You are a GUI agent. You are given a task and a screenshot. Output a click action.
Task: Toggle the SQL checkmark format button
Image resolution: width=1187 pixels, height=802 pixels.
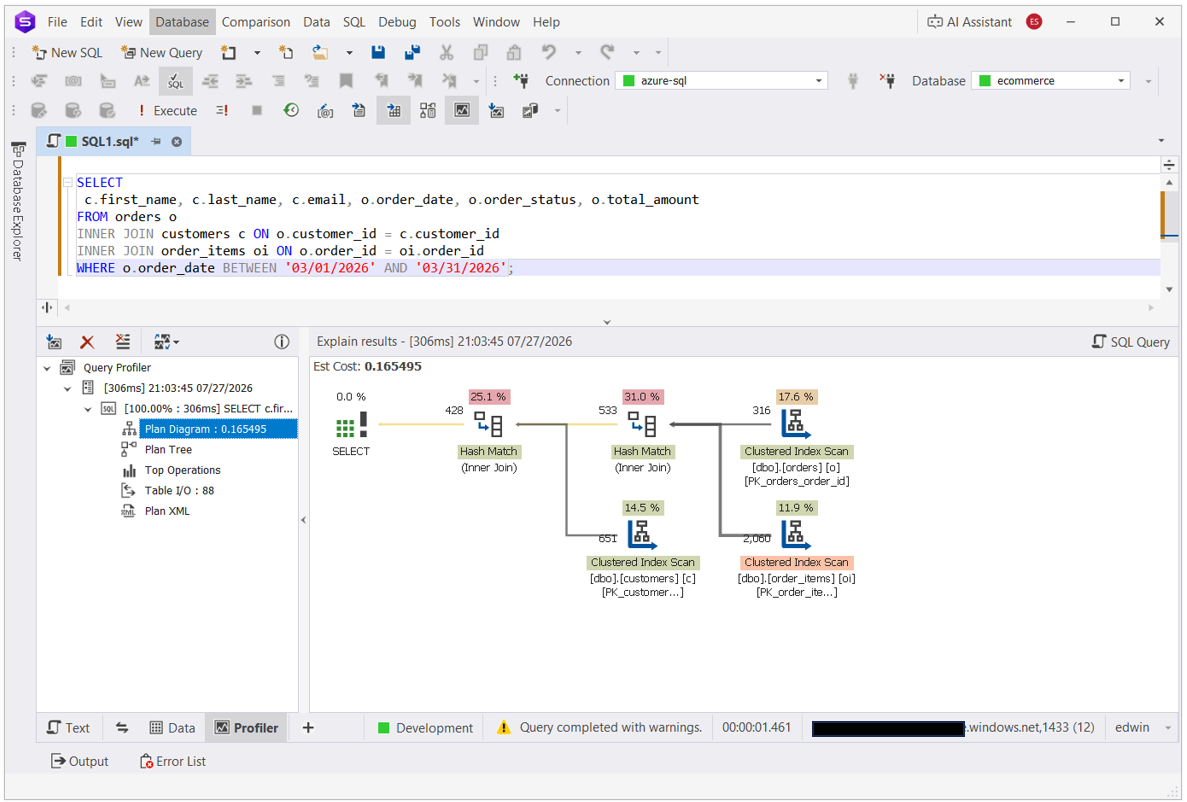coord(176,81)
